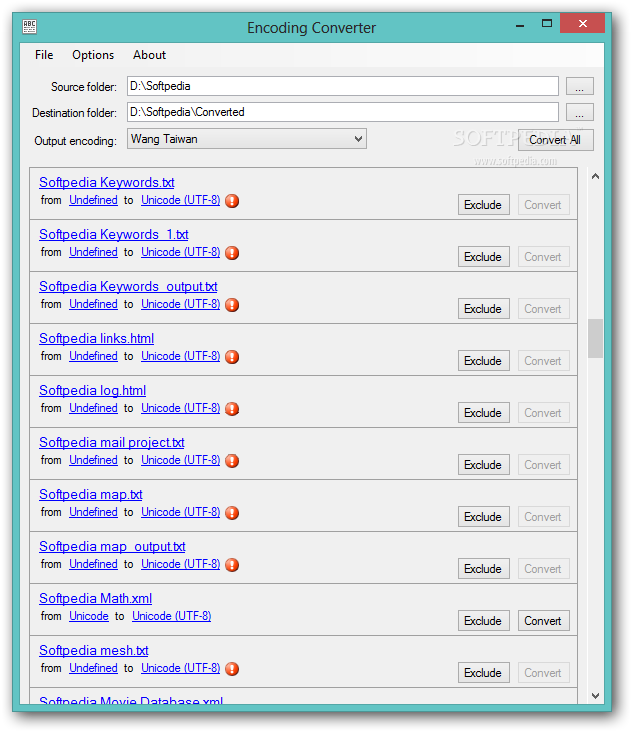This screenshot has height=732, width=632.
Task: Click the file list scroll up arrow
Action: [x=595, y=176]
